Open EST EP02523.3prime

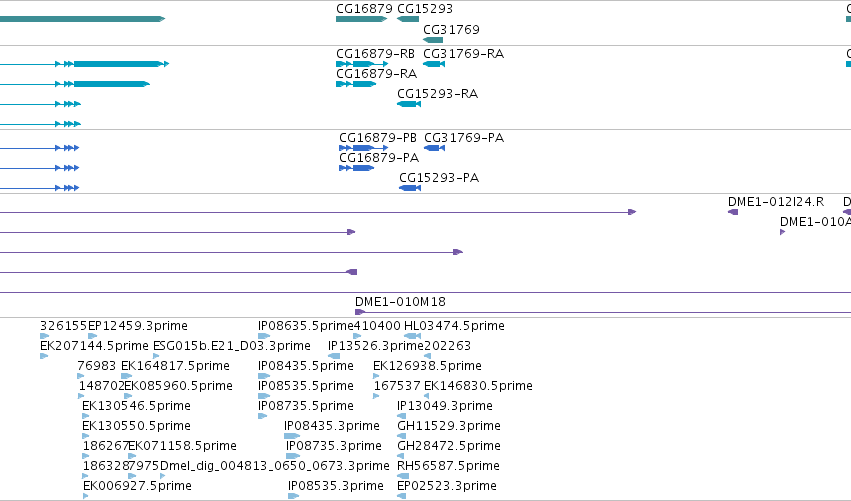click(x=447, y=486)
